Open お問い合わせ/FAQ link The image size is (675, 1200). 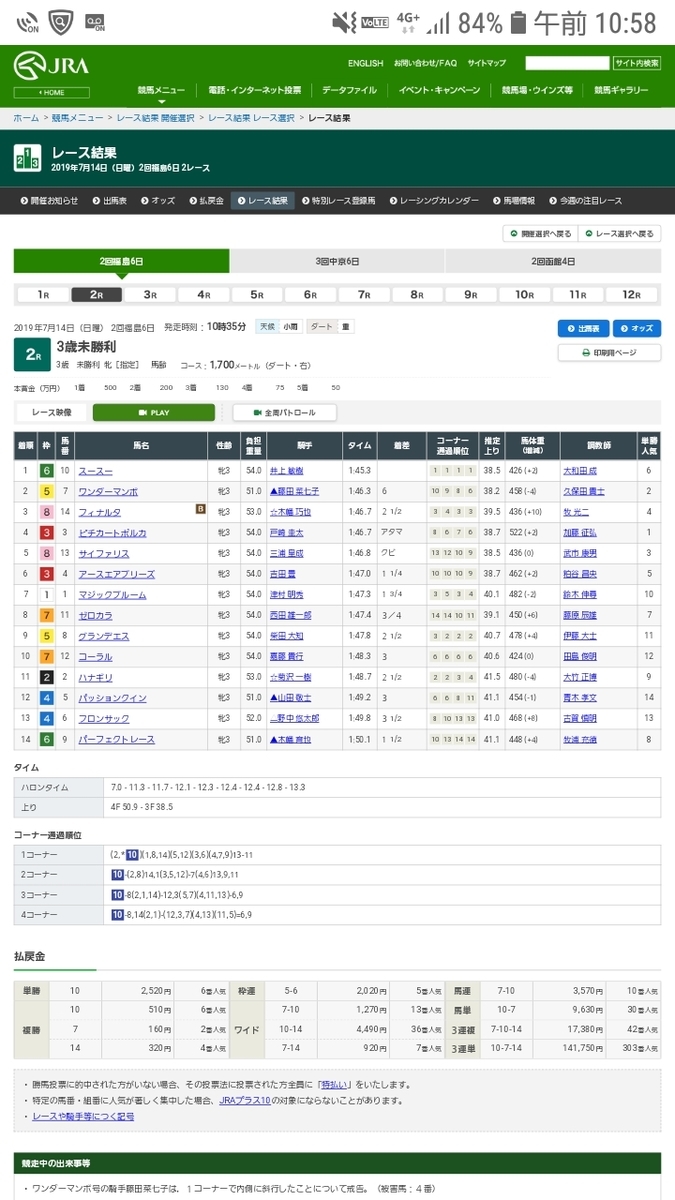tap(425, 63)
